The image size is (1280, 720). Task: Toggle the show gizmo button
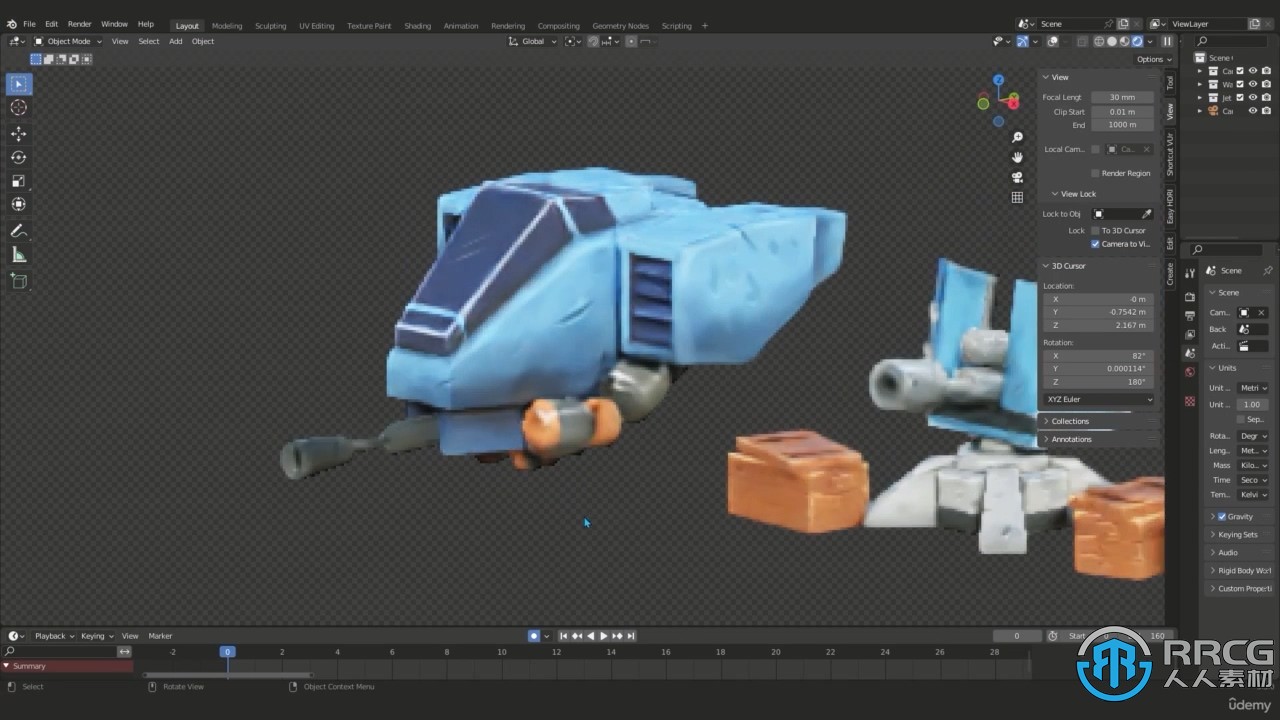click(x=1022, y=41)
